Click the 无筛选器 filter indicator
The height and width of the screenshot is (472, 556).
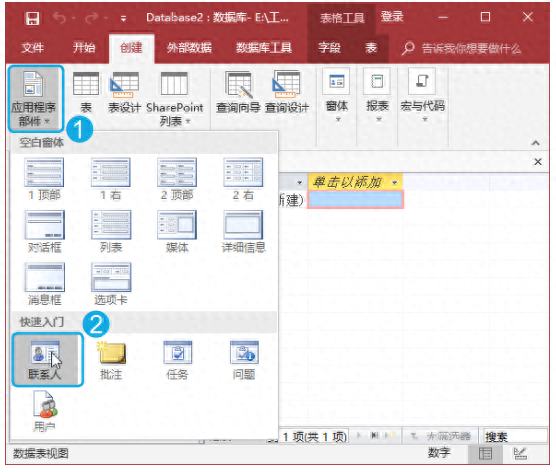[441, 436]
